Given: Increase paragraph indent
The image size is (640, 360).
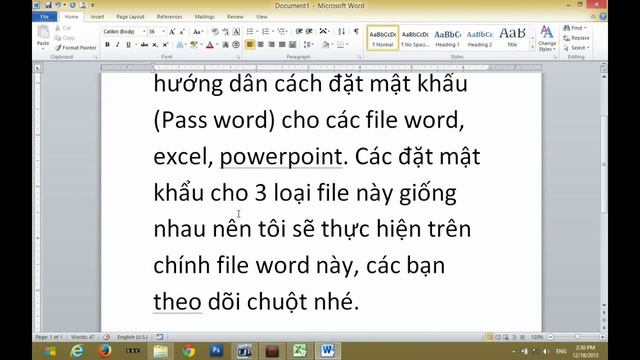Looking at the screenshot, I should click(x=309, y=31).
